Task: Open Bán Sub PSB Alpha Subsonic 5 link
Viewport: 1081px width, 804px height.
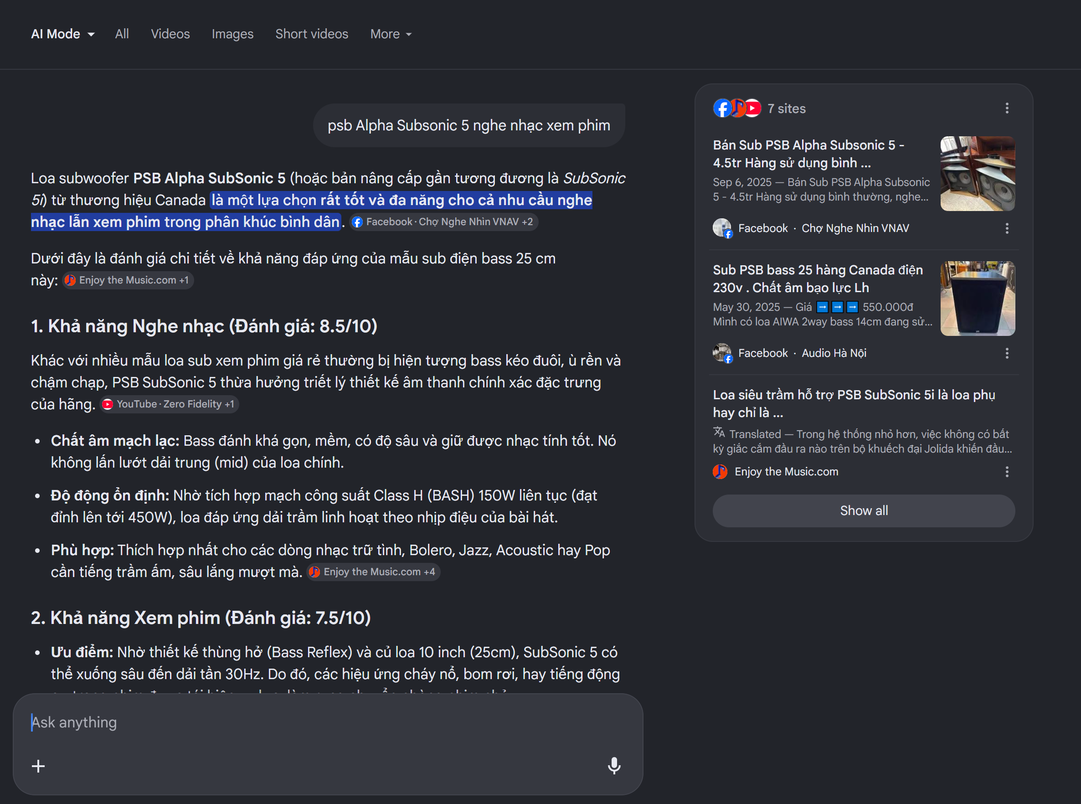Action: (x=809, y=154)
